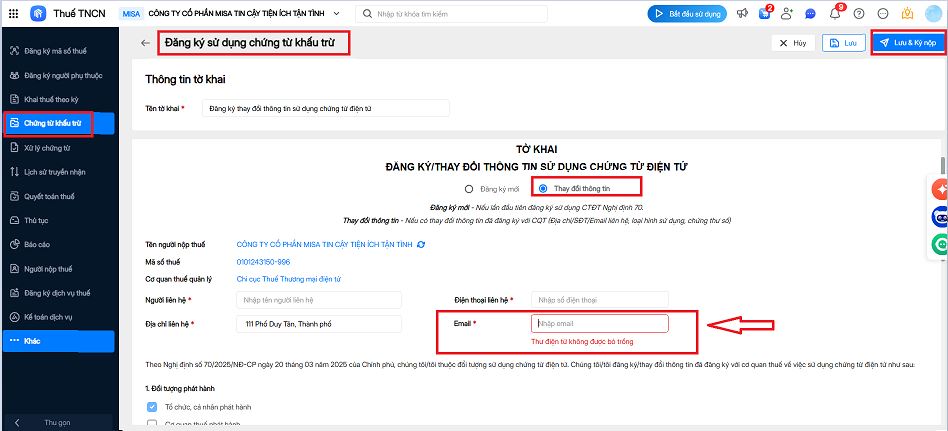Select the Thay đổi thông tin radio
This screenshot has height=431, width=948.
point(543,189)
